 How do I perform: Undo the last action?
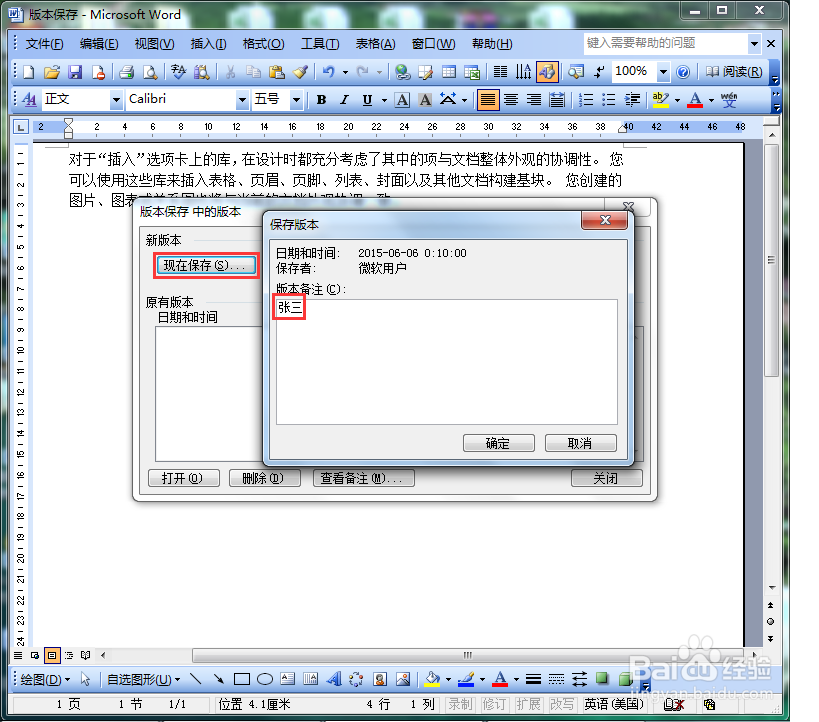[329, 72]
